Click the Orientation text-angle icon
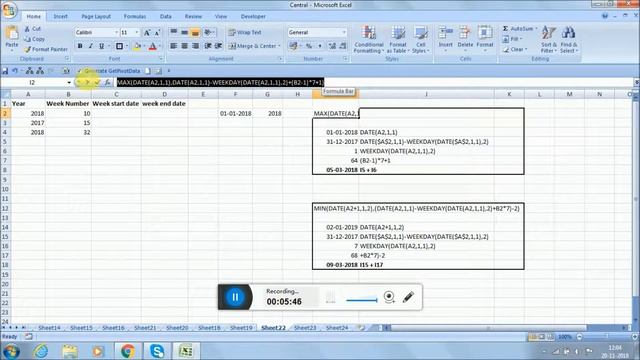The width and height of the screenshot is (640, 360). click(208, 32)
